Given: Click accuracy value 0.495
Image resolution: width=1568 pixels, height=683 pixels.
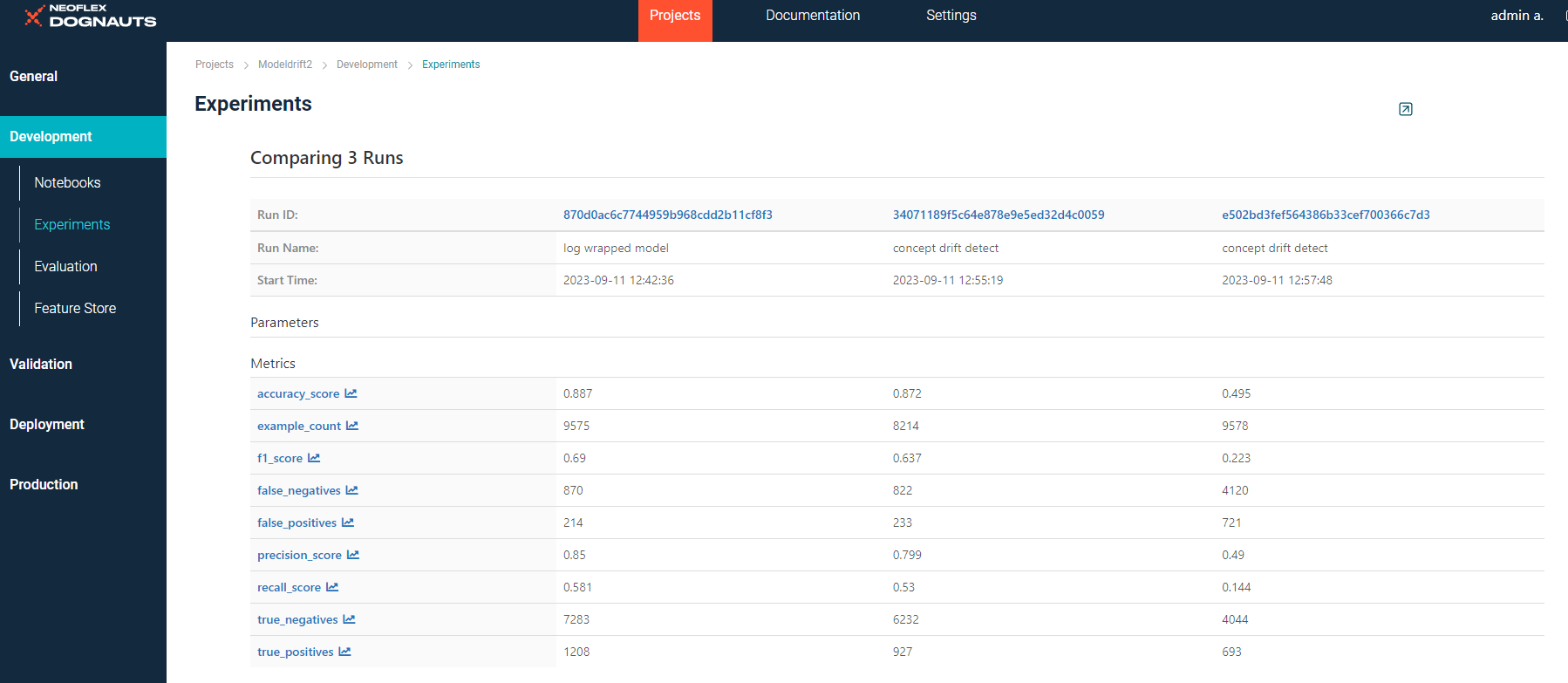Looking at the screenshot, I should pos(1236,393).
